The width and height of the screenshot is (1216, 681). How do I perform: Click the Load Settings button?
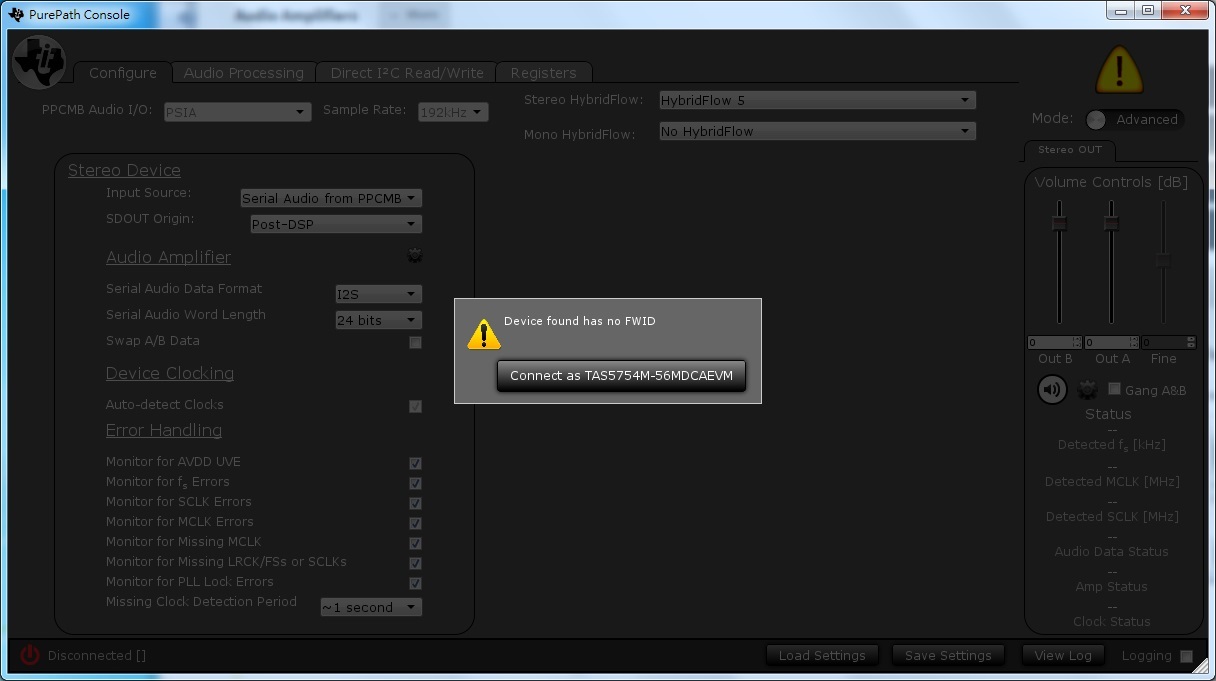coord(822,656)
